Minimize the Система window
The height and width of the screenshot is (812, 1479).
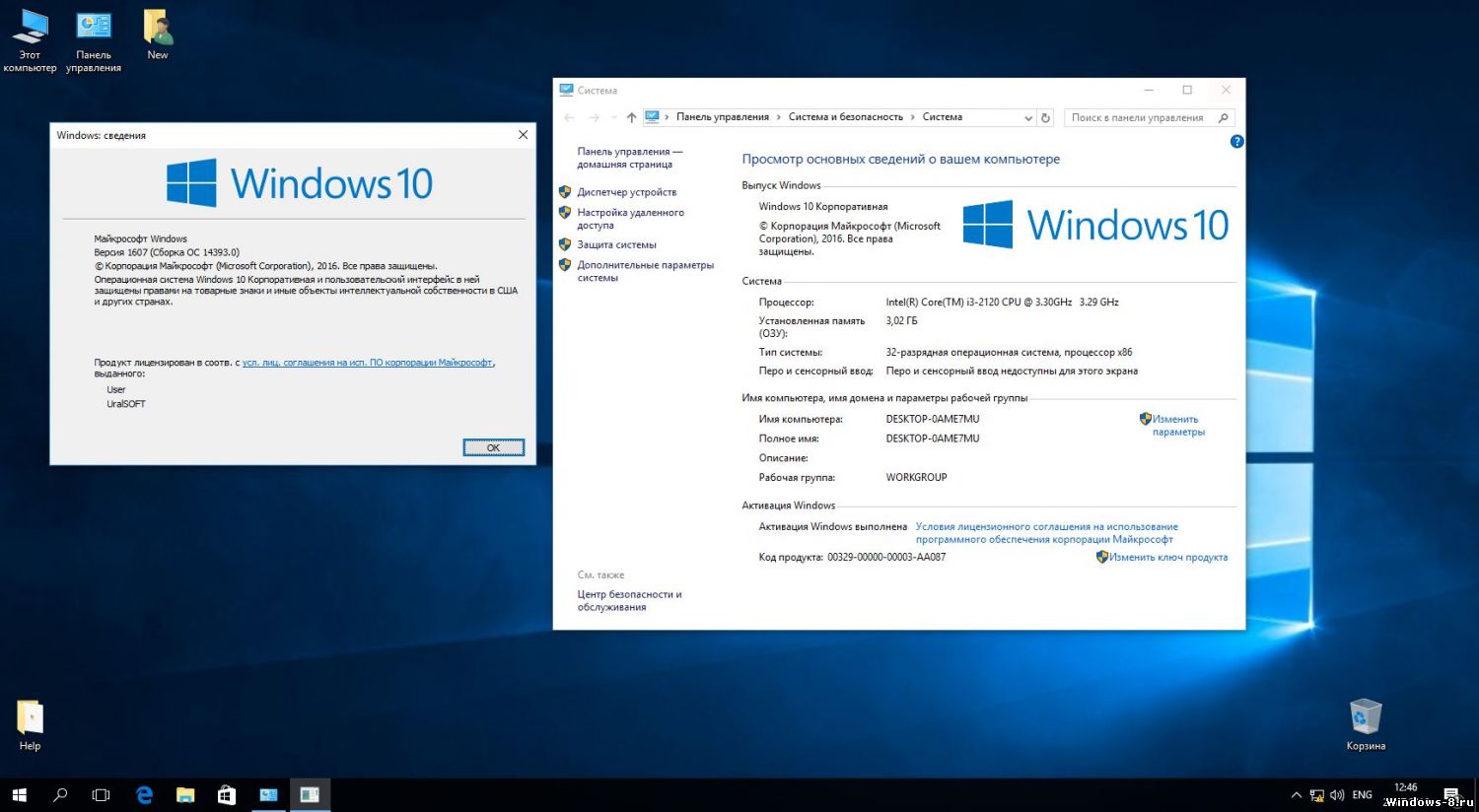click(x=1148, y=90)
